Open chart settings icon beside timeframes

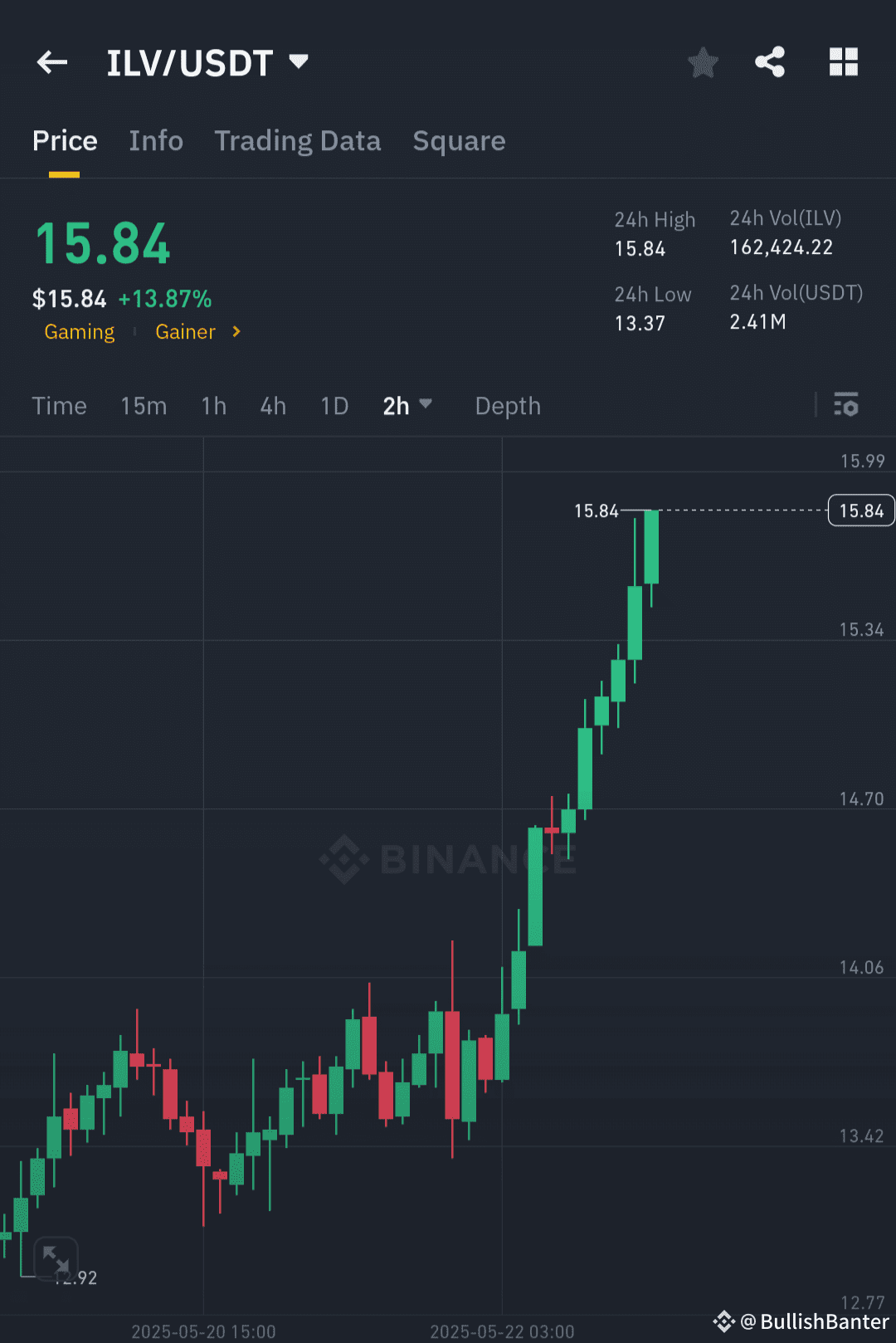point(846,406)
